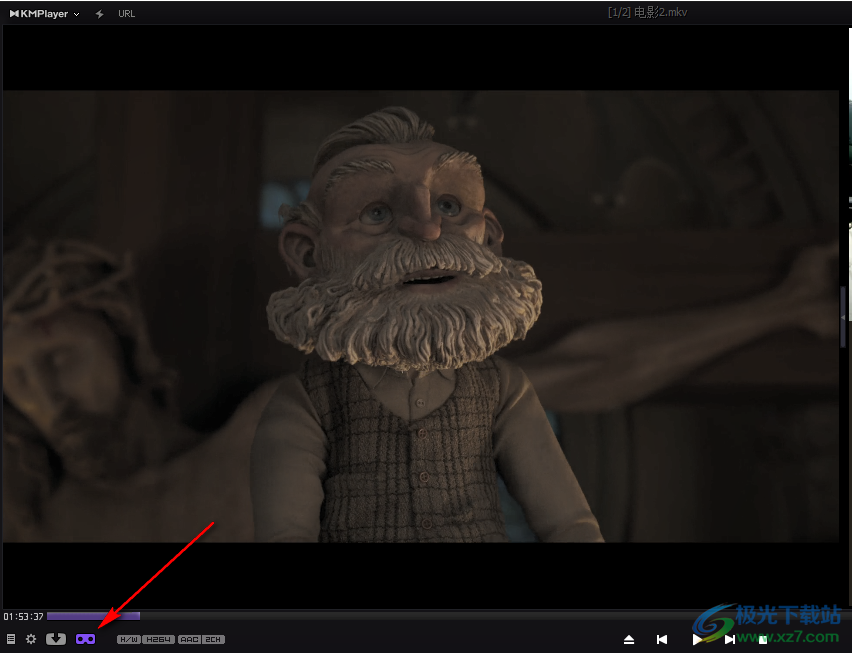The height and width of the screenshot is (653, 852).
Task: Click the video frame display area
Action: (x=421, y=316)
